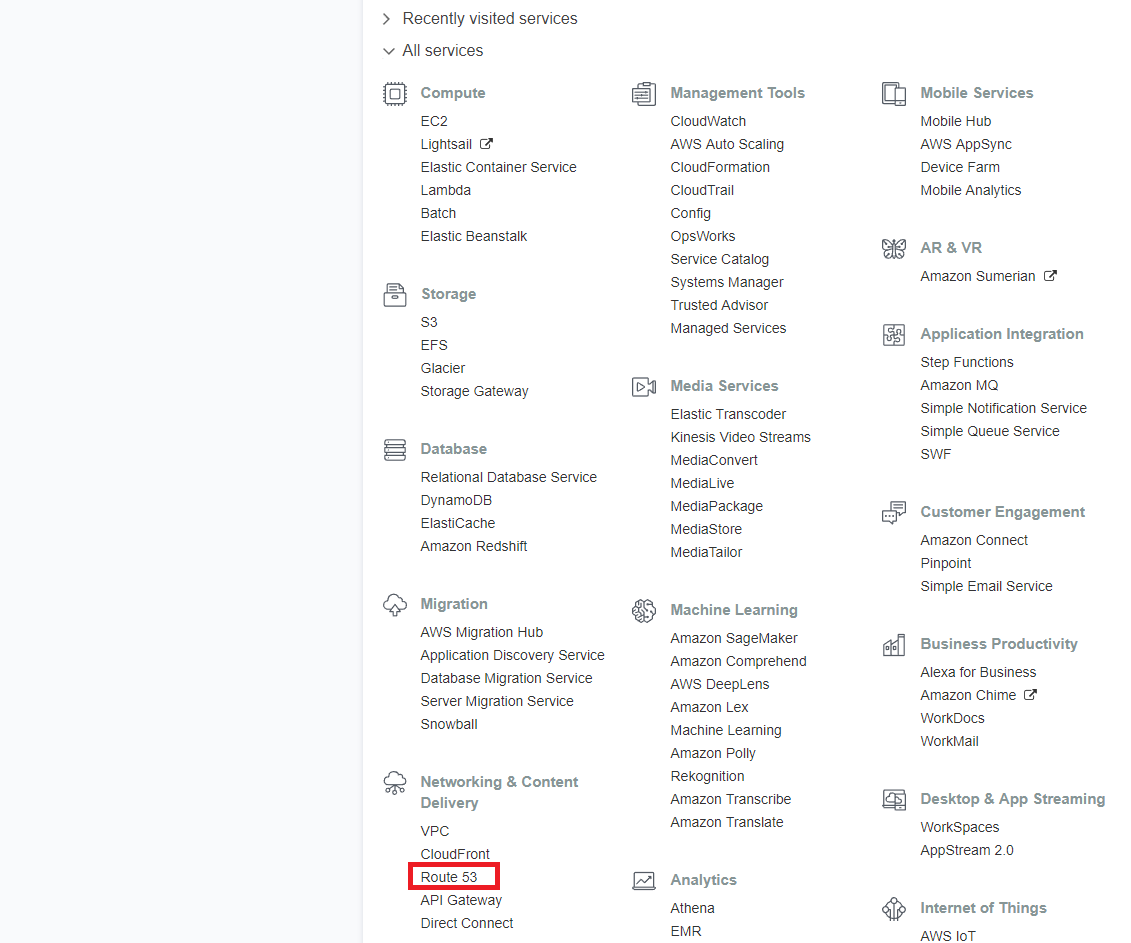Click the Analytics chart icon
The image size is (1131, 943).
(x=644, y=880)
